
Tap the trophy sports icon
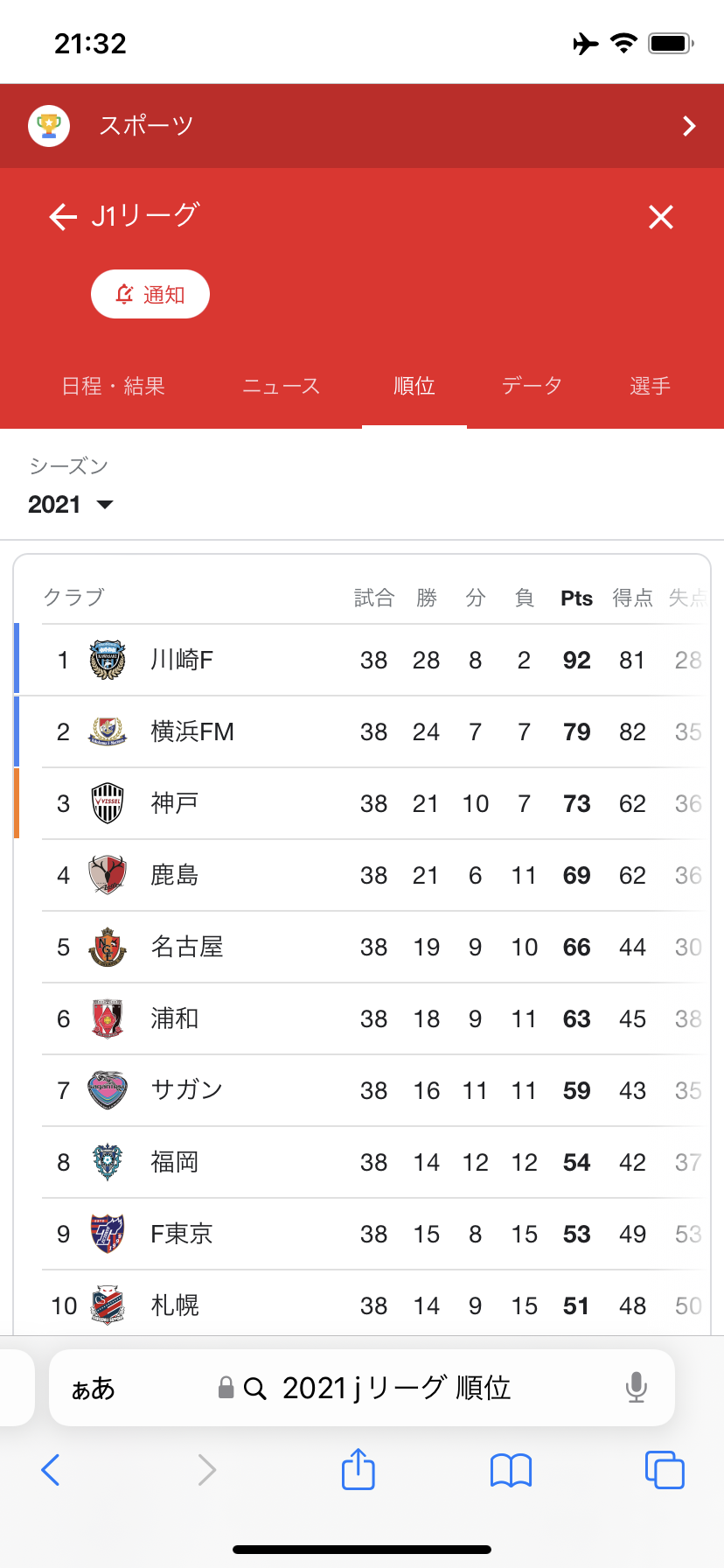[49, 126]
